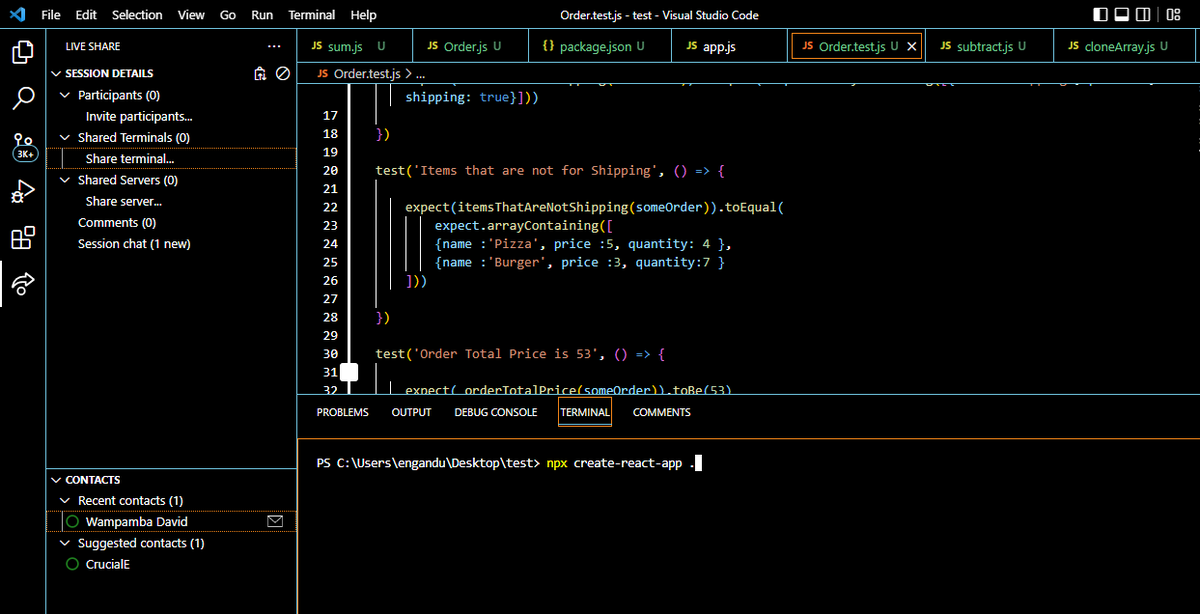This screenshot has height=614, width=1200.
Task: Click the breadcrumb ellipsis after Order.test.js
Action: point(420,74)
